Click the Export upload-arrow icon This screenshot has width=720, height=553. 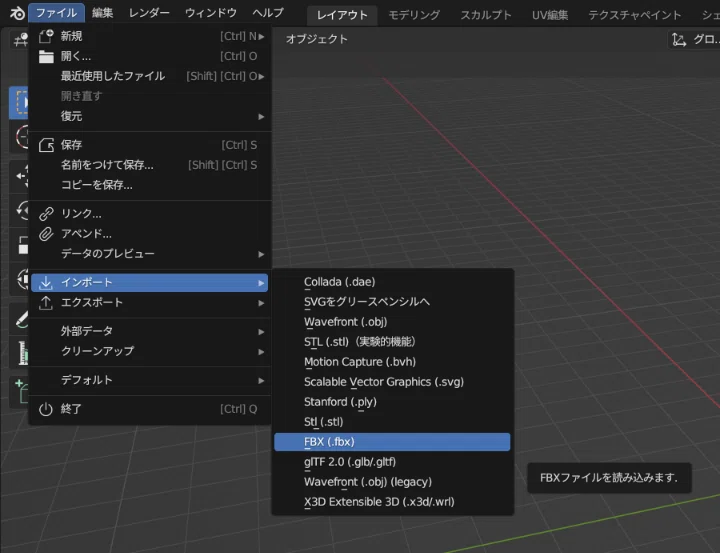tap(45, 303)
